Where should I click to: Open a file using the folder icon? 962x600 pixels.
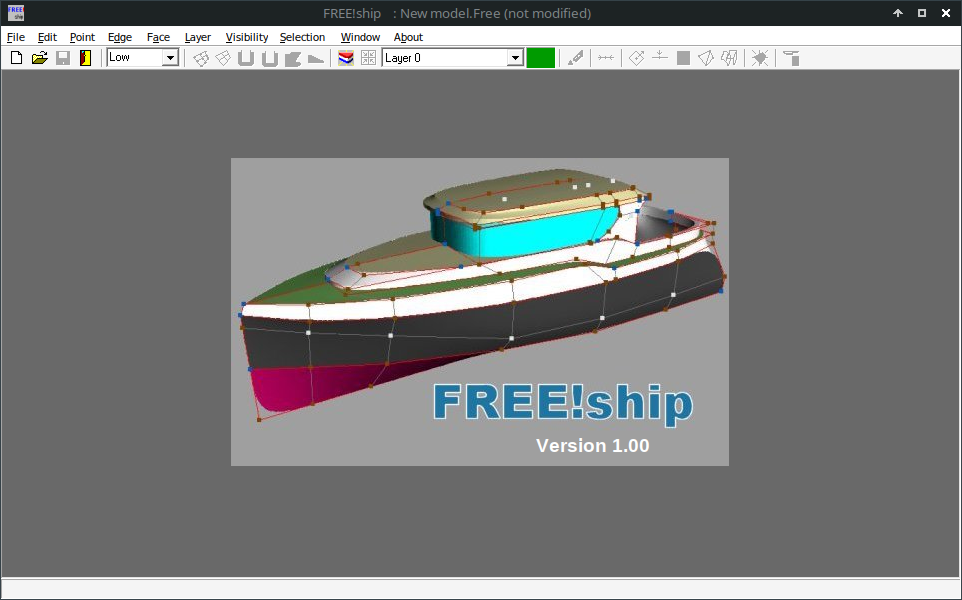(40, 58)
